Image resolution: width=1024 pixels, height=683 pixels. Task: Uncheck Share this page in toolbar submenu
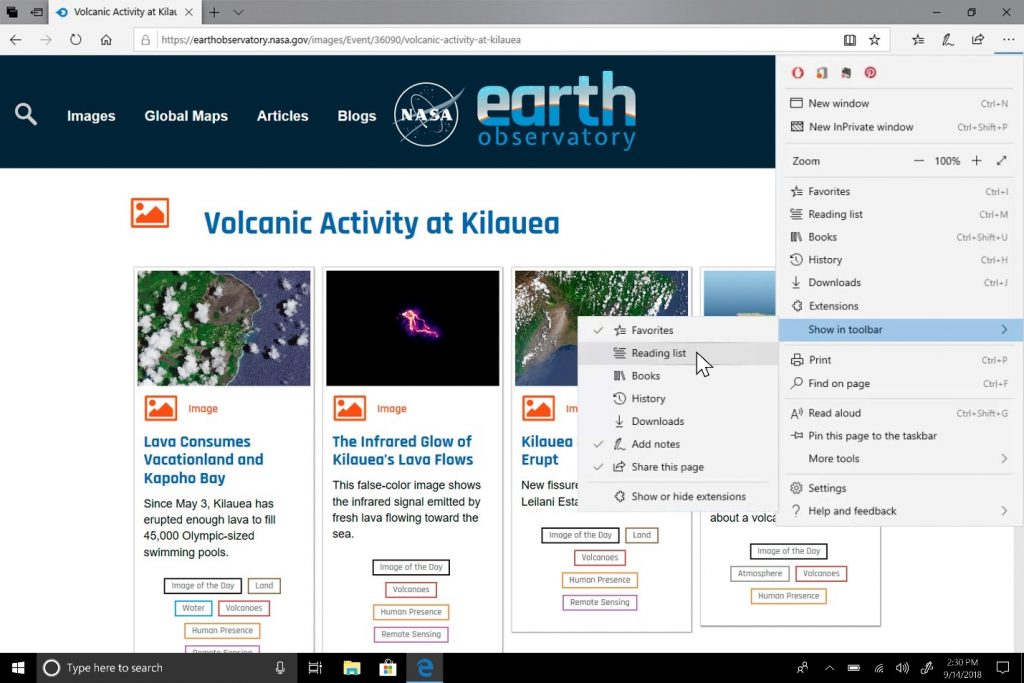tap(678, 467)
